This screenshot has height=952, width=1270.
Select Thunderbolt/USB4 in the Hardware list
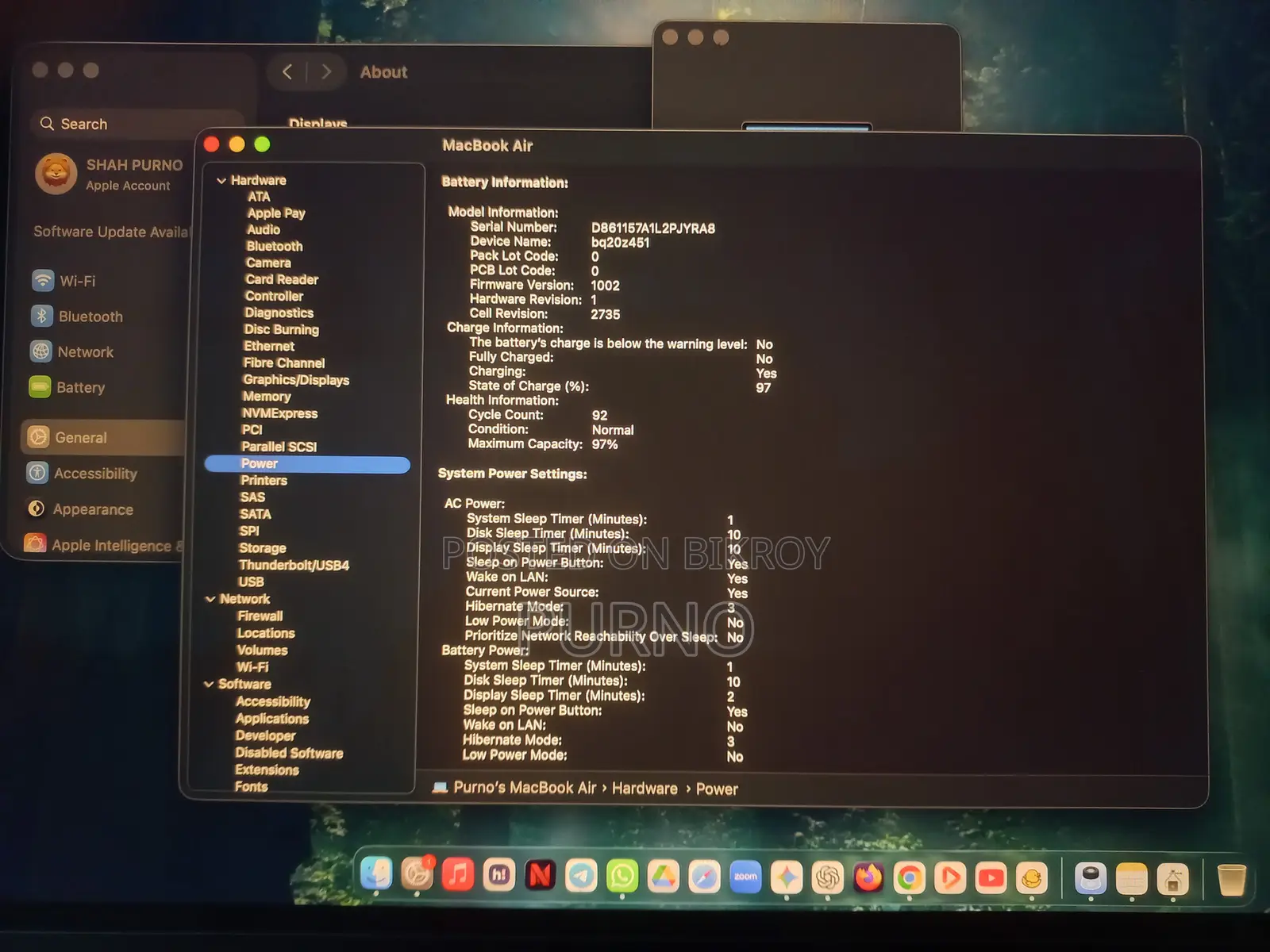pos(294,565)
